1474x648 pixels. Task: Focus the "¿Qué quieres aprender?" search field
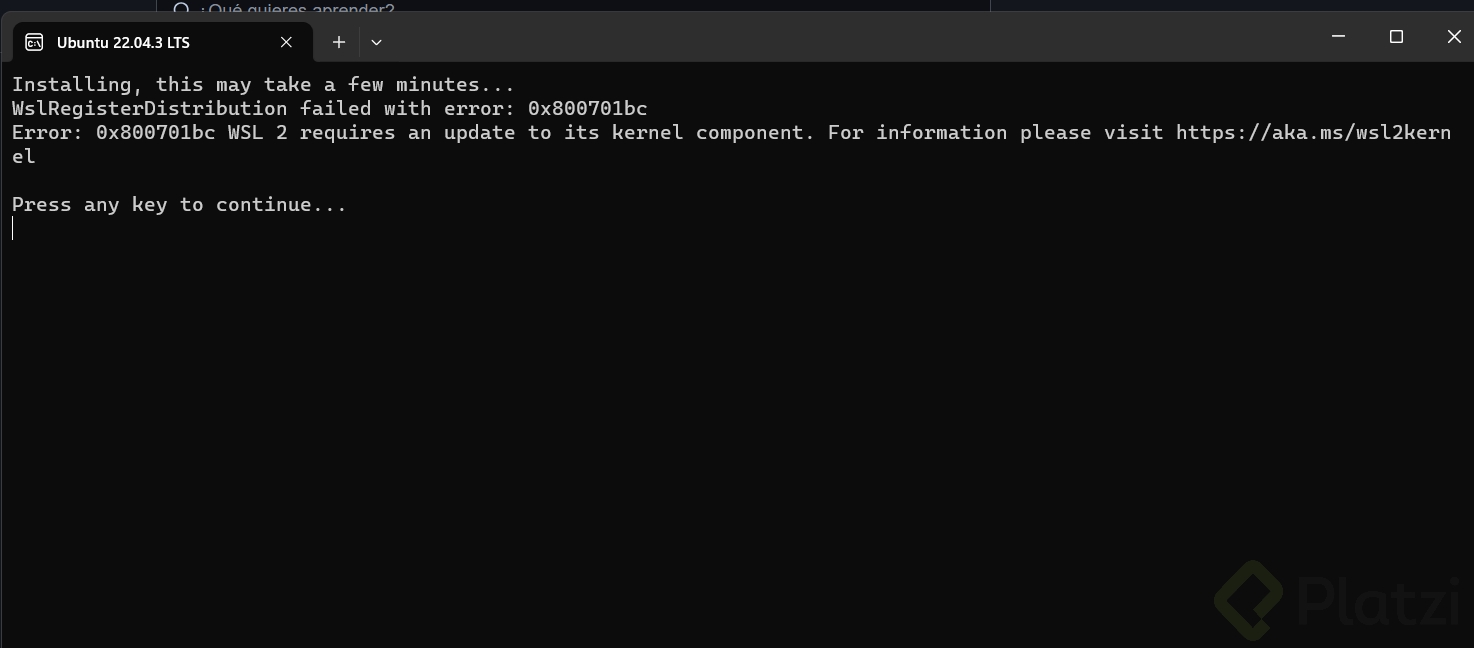[298, 9]
